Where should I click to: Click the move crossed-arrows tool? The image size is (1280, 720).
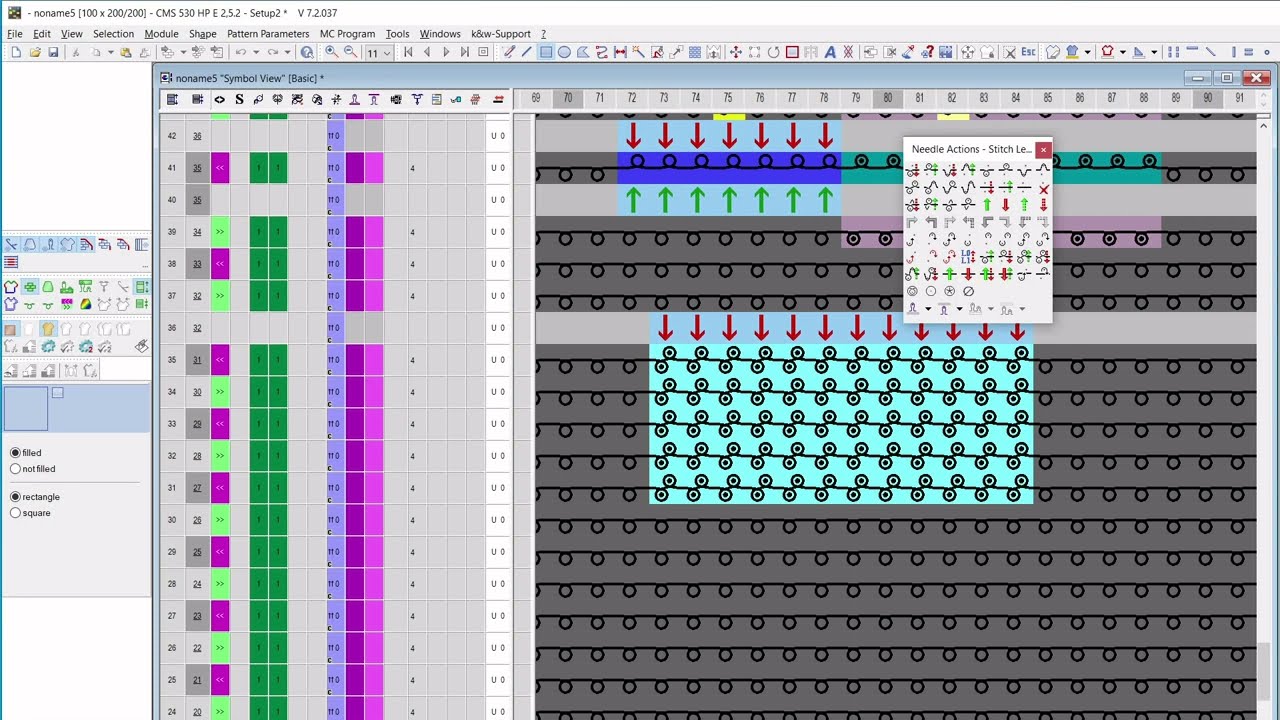736,52
